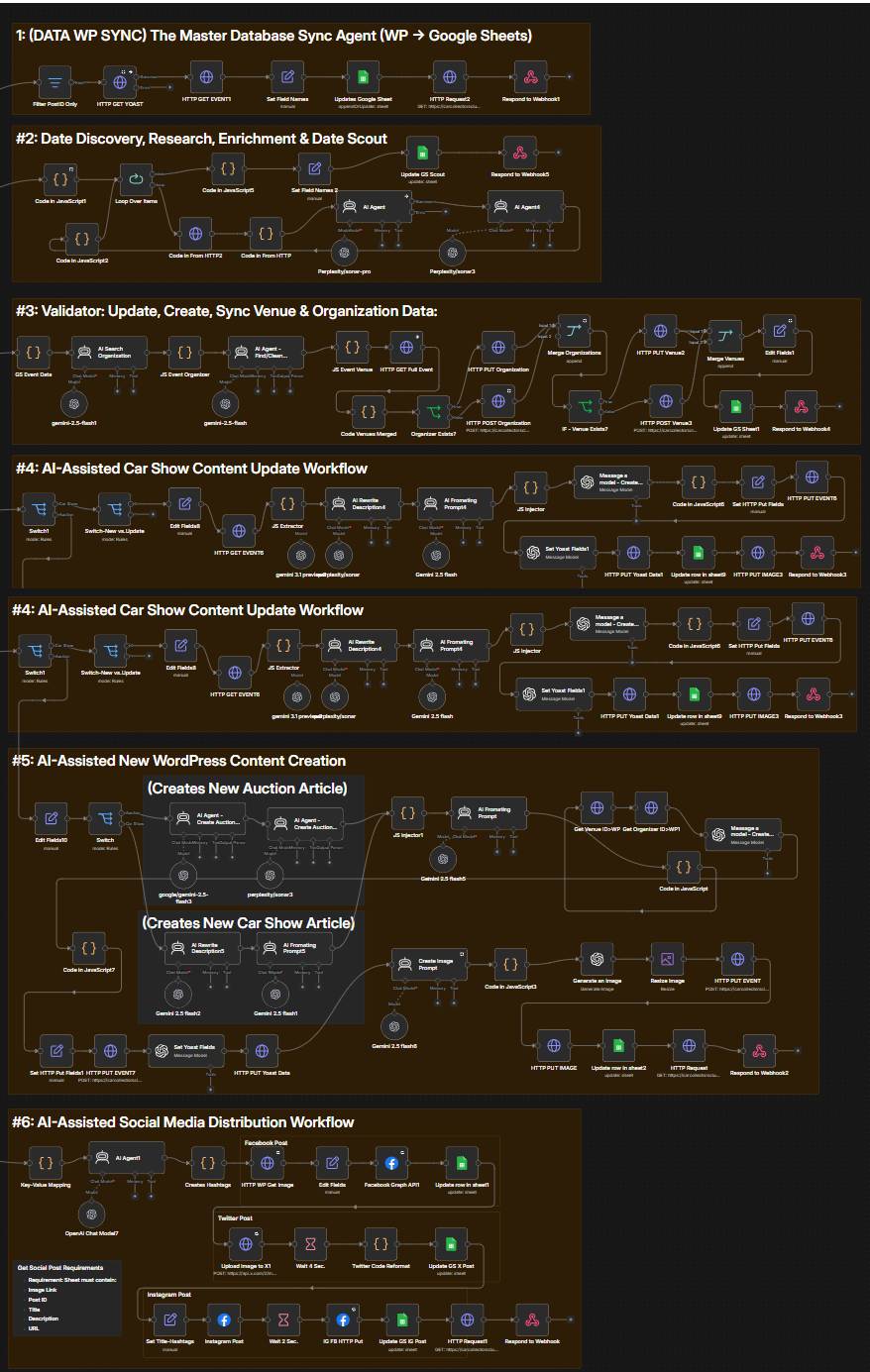Open the OpenAI Chat Model7 node
This screenshot has height=1372, width=870.
coord(92,1214)
